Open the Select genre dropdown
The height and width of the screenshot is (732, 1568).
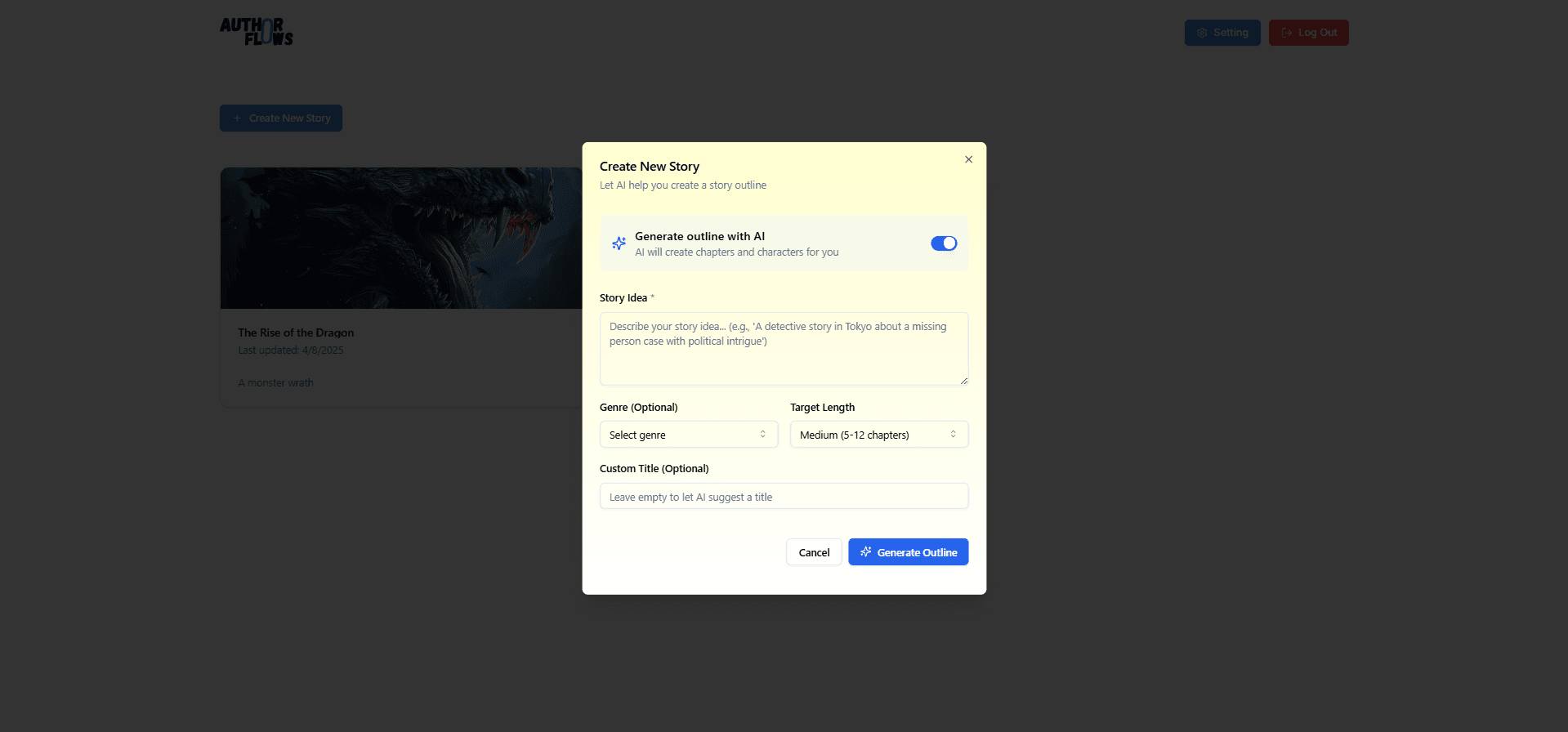(x=688, y=435)
